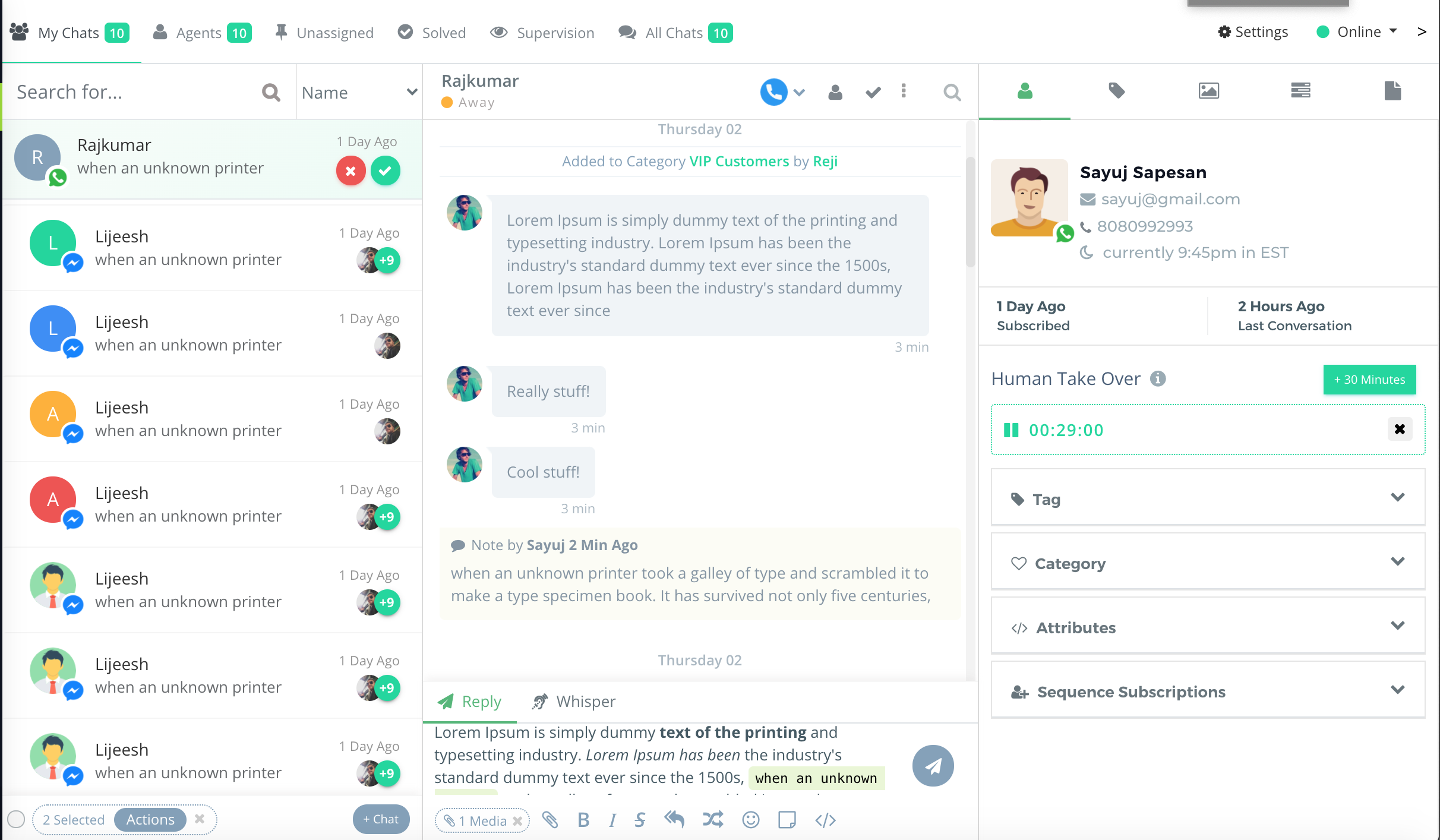Screen dimensions: 1440x840
Task: Insert code snippet using editor toolbar icon
Action: [825, 820]
